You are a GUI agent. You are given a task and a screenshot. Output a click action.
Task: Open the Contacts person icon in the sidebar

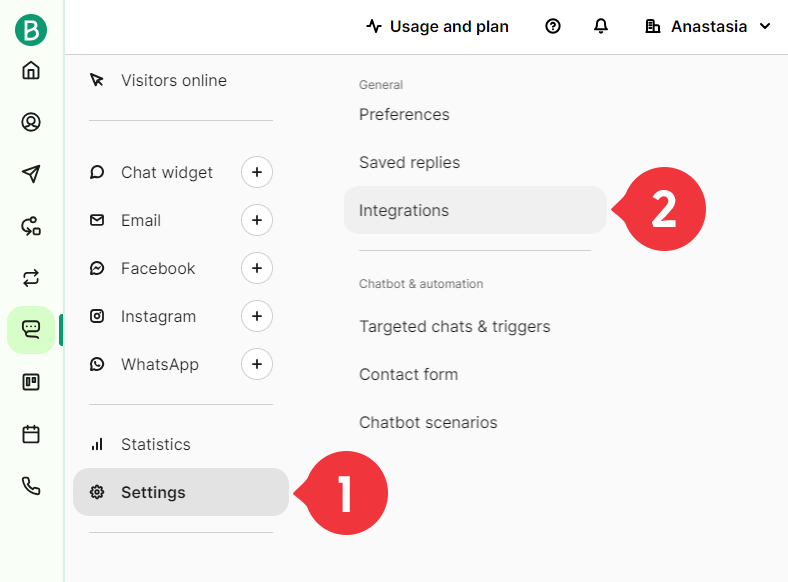pos(31,122)
